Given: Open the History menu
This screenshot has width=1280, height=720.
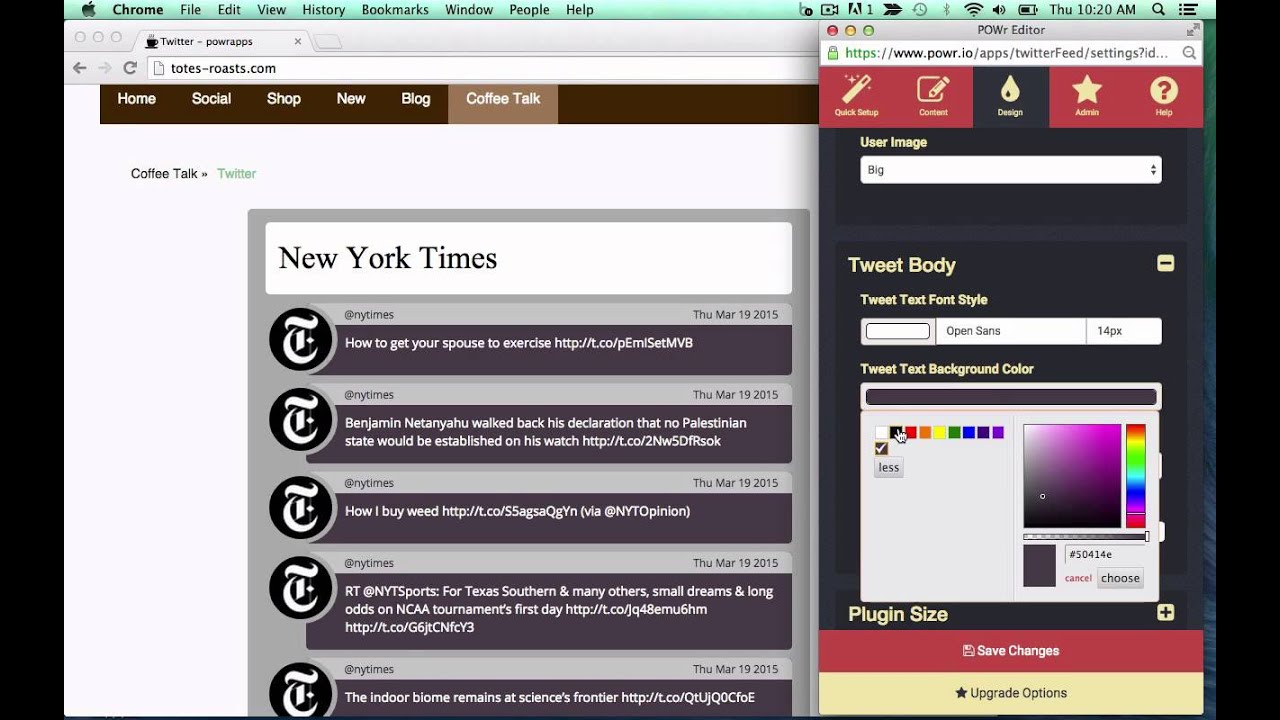Looking at the screenshot, I should tap(323, 10).
